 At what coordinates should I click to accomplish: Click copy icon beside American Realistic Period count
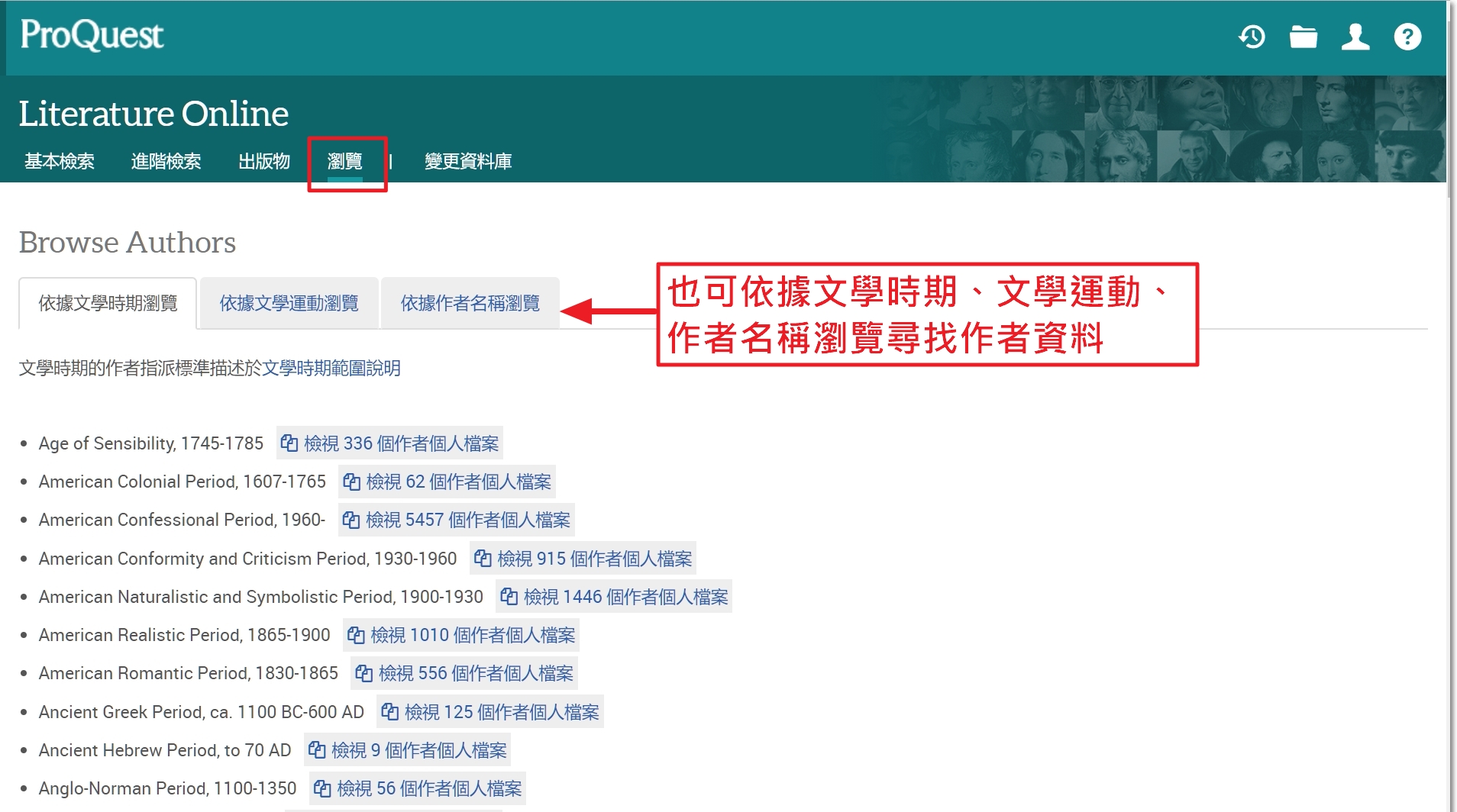pyautogui.click(x=355, y=635)
